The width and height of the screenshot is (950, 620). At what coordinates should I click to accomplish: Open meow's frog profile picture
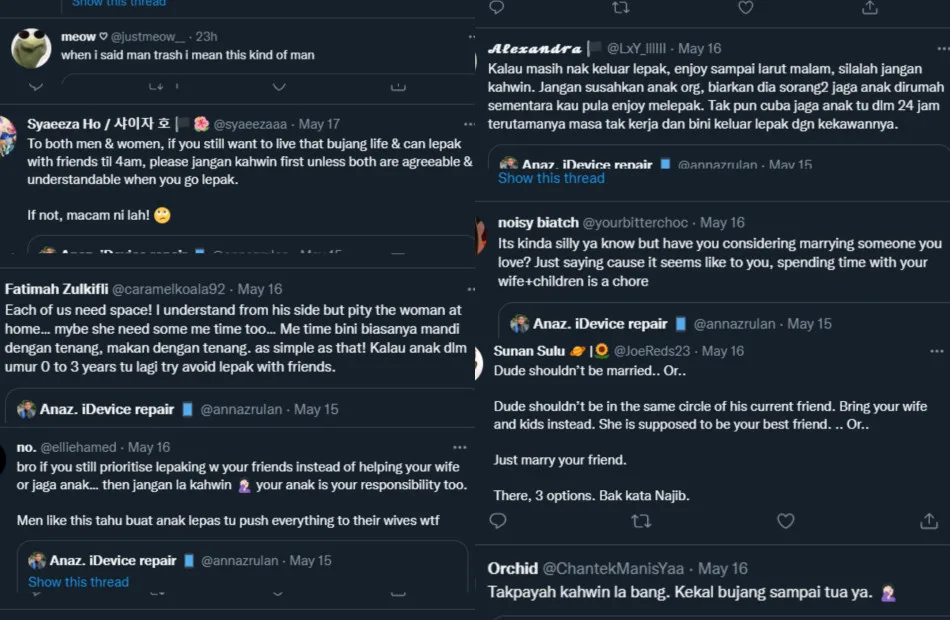pos(31,47)
